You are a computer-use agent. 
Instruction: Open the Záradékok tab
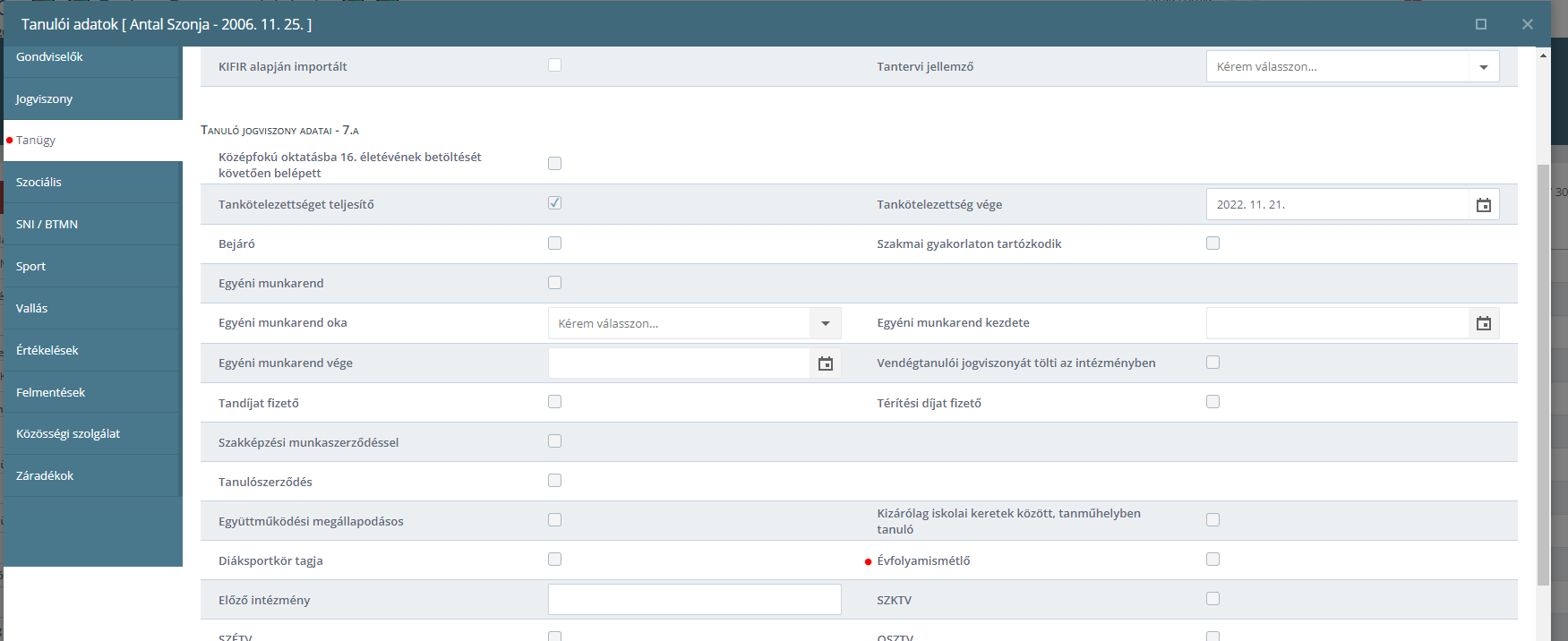coord(92,476)
